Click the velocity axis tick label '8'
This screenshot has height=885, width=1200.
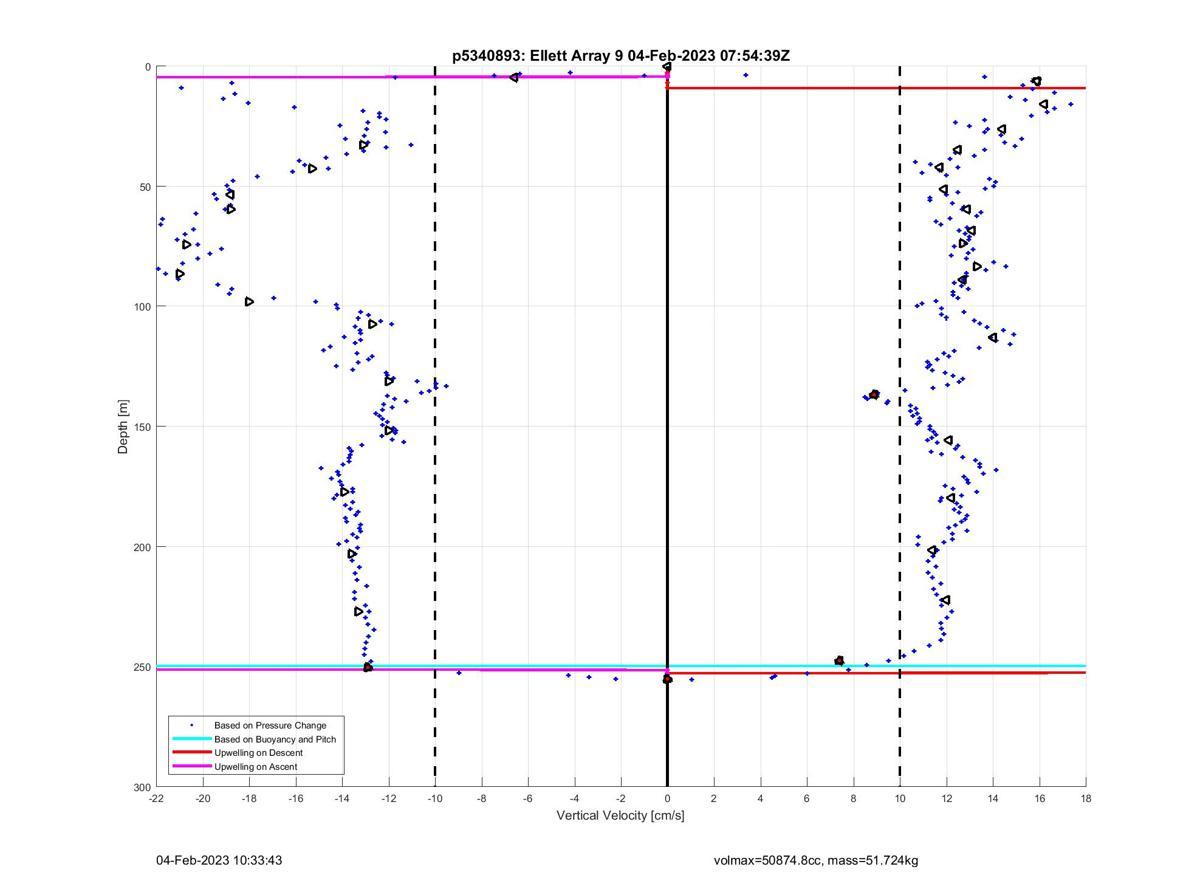[x=854, y=798]
